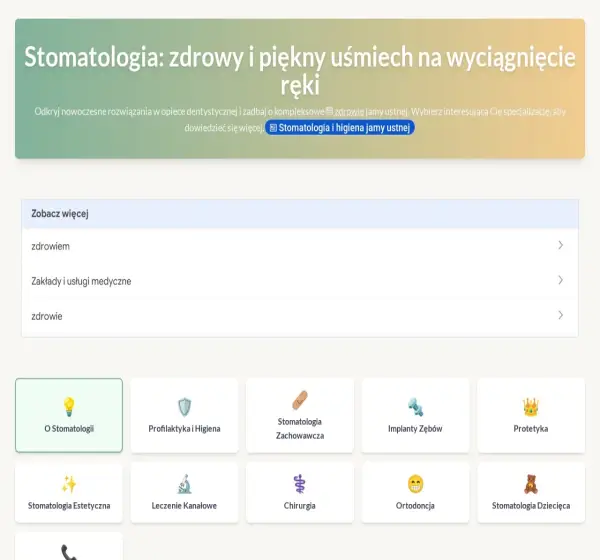The width and height of the screenshot is (600, 560).
Task: Click the lightbulb icon in O Stomatologii
Action: coord(69,407)
